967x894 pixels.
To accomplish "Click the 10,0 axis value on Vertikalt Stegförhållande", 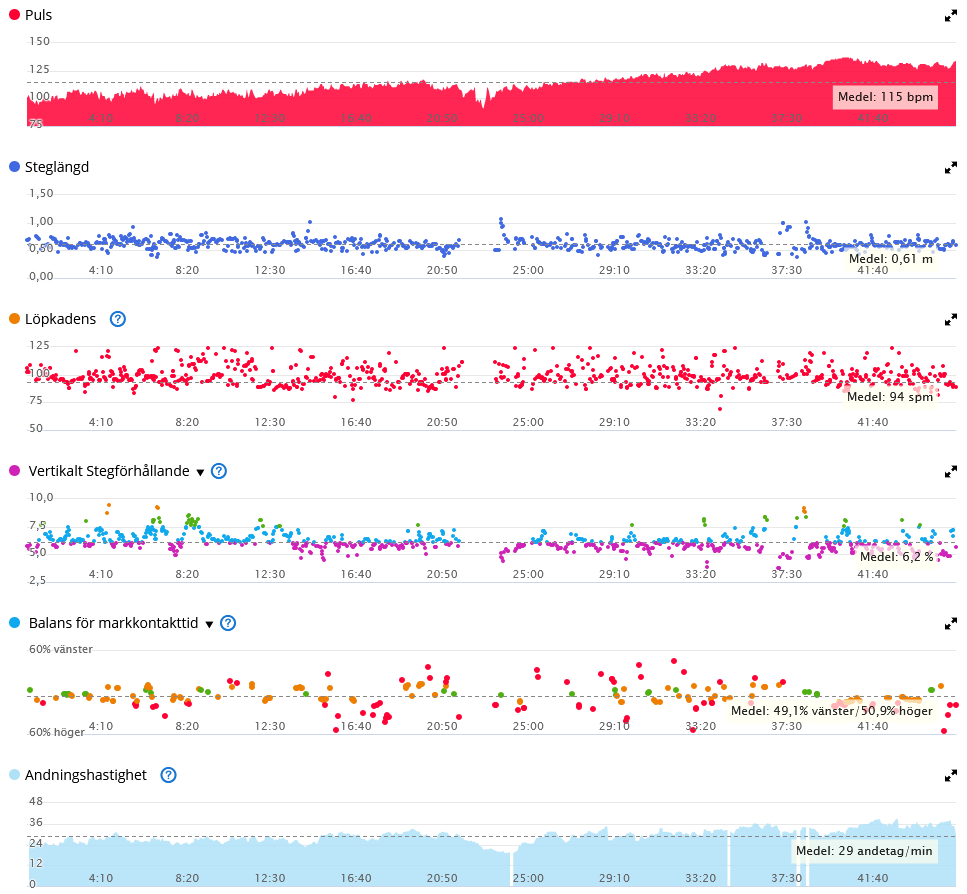I will [x=41, y=498].
